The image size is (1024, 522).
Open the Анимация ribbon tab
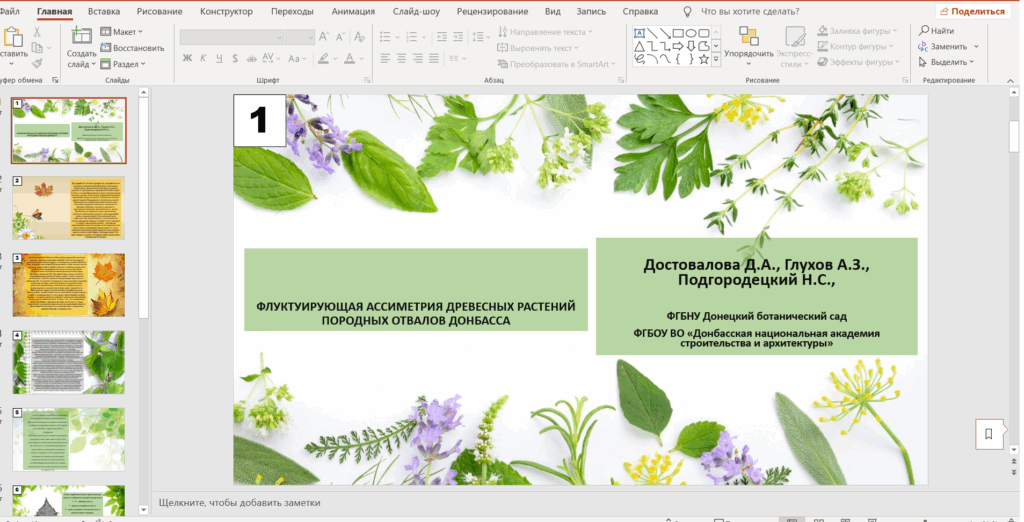point(353,11)
